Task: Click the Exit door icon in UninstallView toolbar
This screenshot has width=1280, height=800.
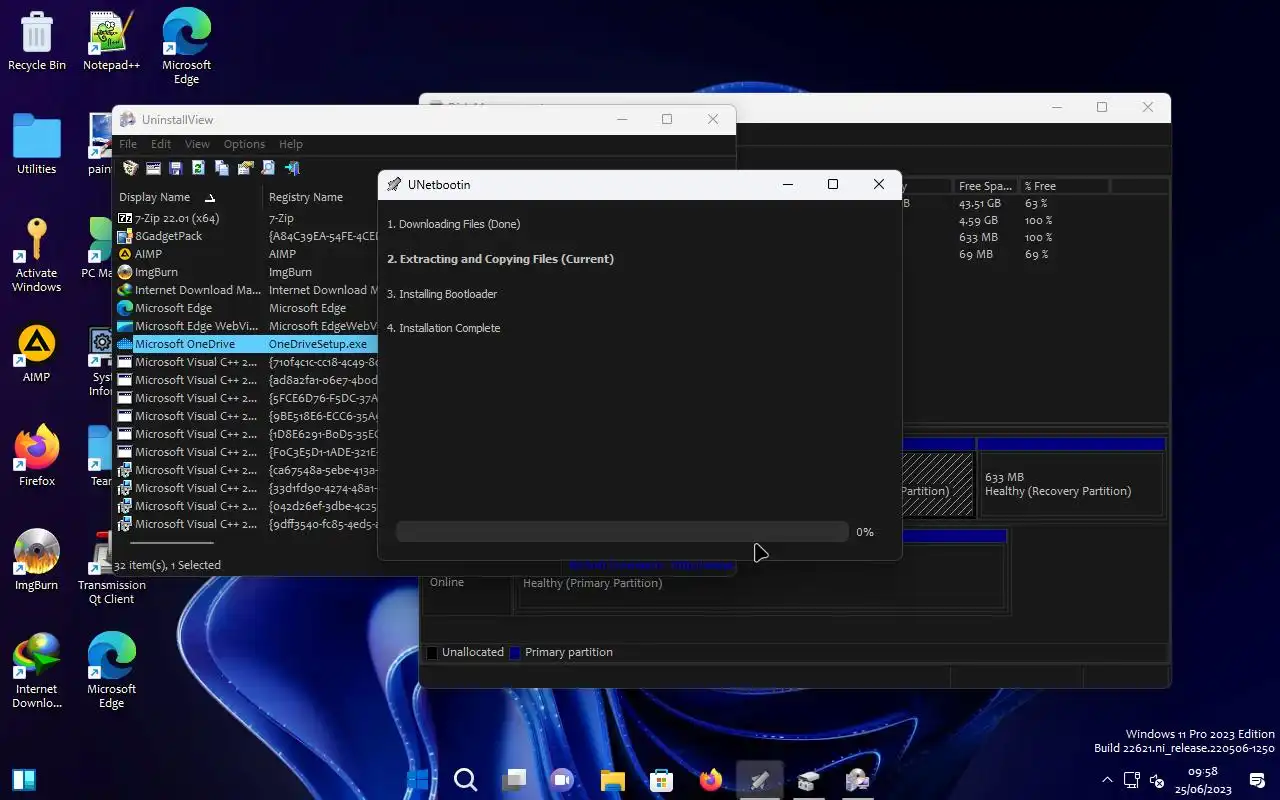Action: click(x=292, y=168)
